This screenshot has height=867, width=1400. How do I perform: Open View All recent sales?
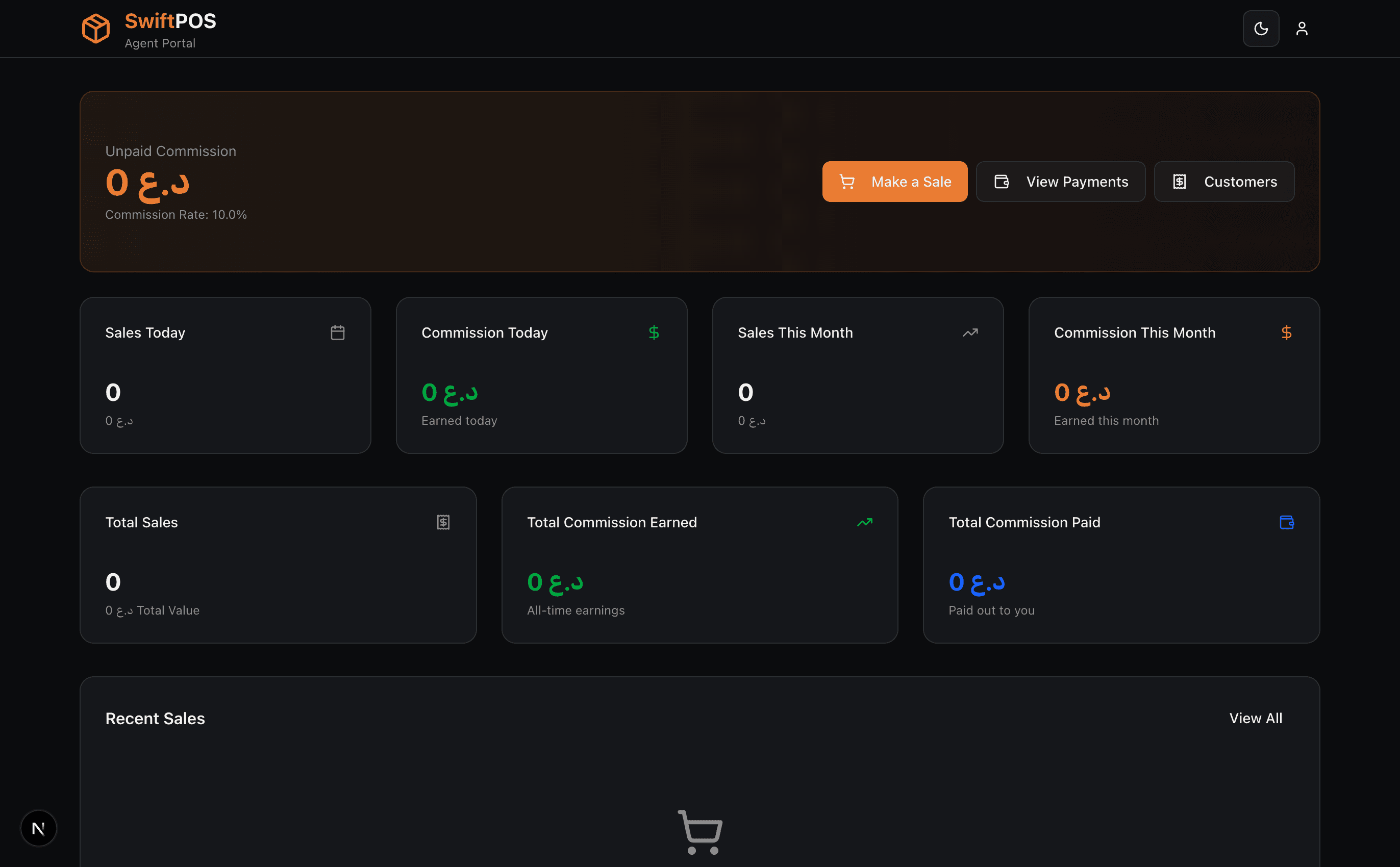point(1255,719)
